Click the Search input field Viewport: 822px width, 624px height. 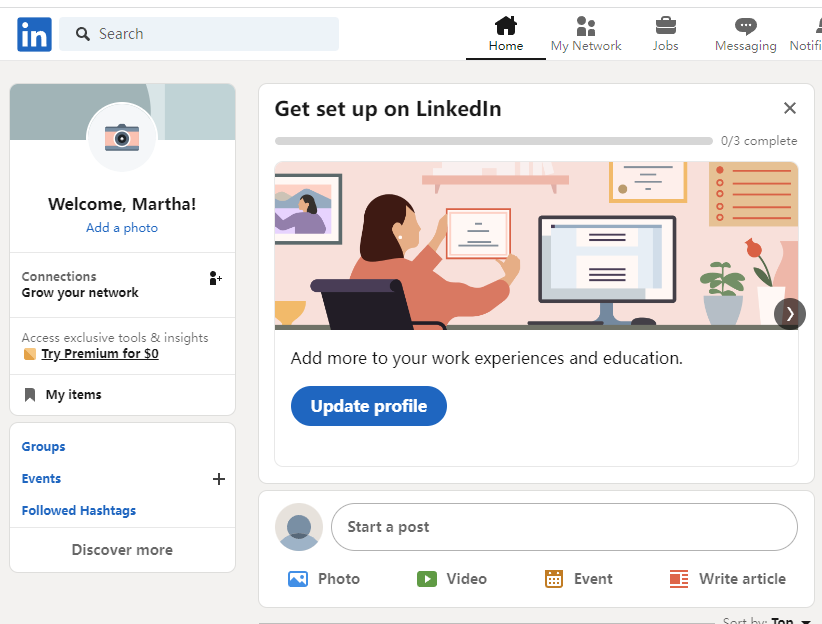click(x=199, y=34)
